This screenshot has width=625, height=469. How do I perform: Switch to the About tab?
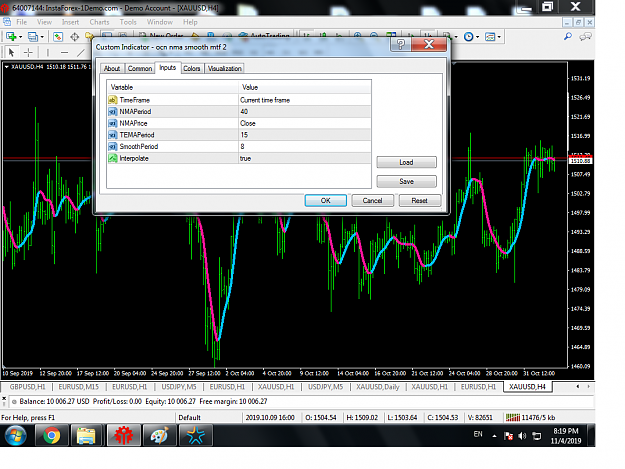point(112,69)
